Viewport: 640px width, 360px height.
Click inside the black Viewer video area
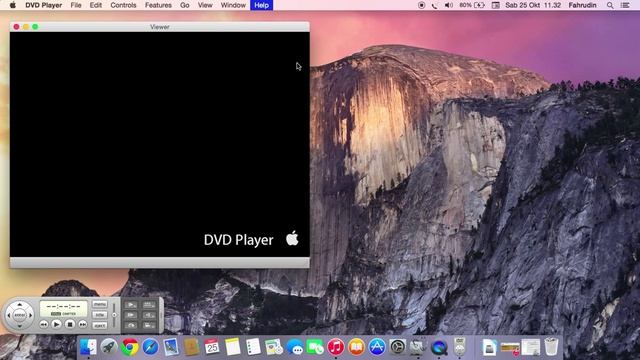[160, 144]
